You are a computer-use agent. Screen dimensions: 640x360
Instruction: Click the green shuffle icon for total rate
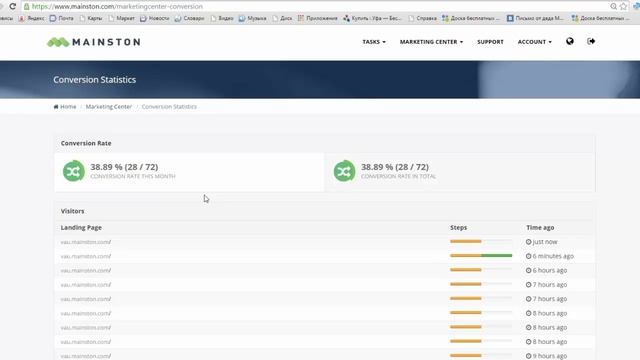tap(344, 171)
